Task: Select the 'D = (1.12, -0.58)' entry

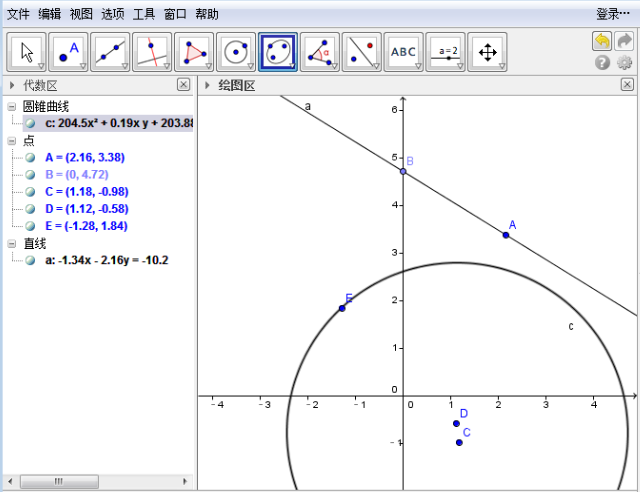Action: pos(87,209)
